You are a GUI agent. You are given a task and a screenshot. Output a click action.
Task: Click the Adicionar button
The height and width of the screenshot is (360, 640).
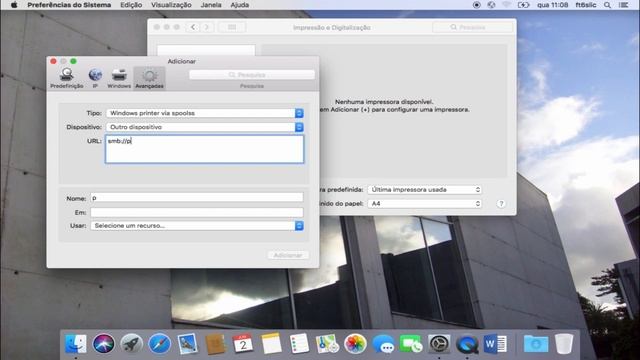pos(288,255)
